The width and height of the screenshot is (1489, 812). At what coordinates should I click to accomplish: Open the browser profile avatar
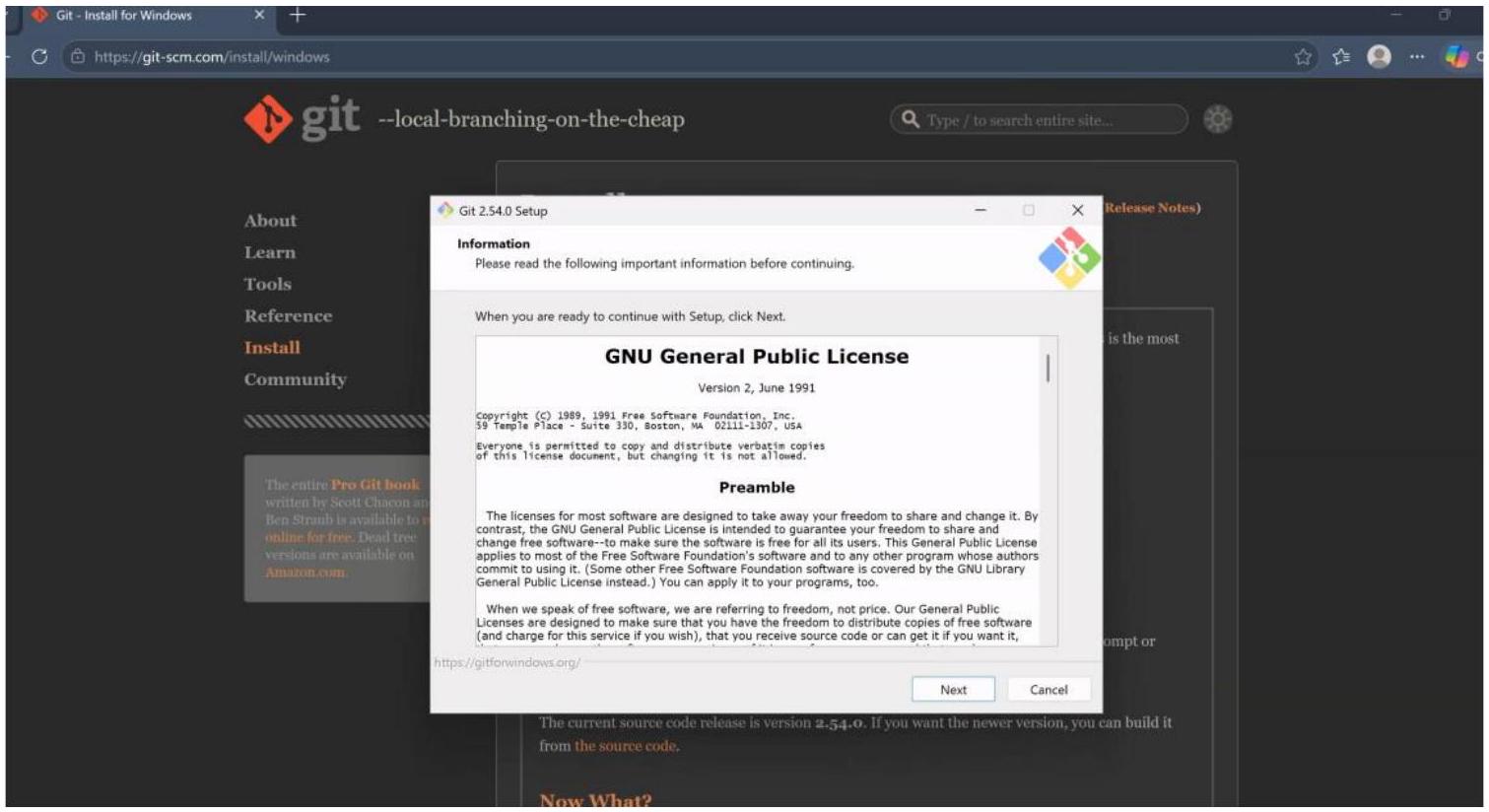pyautogui.click(x=1379, y=56)
